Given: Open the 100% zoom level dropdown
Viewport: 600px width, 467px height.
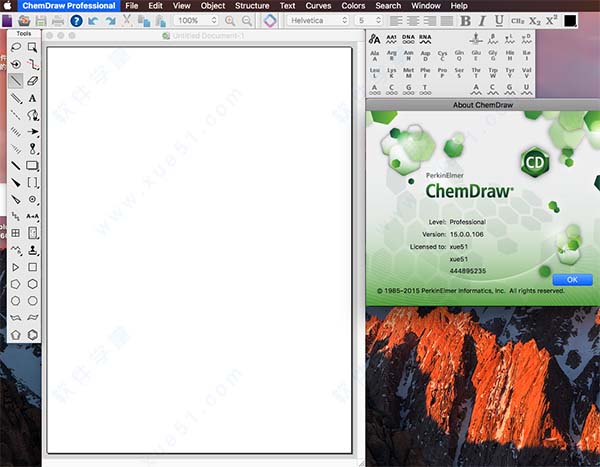Looking at the screenshot, I should [x=196, y=20].
